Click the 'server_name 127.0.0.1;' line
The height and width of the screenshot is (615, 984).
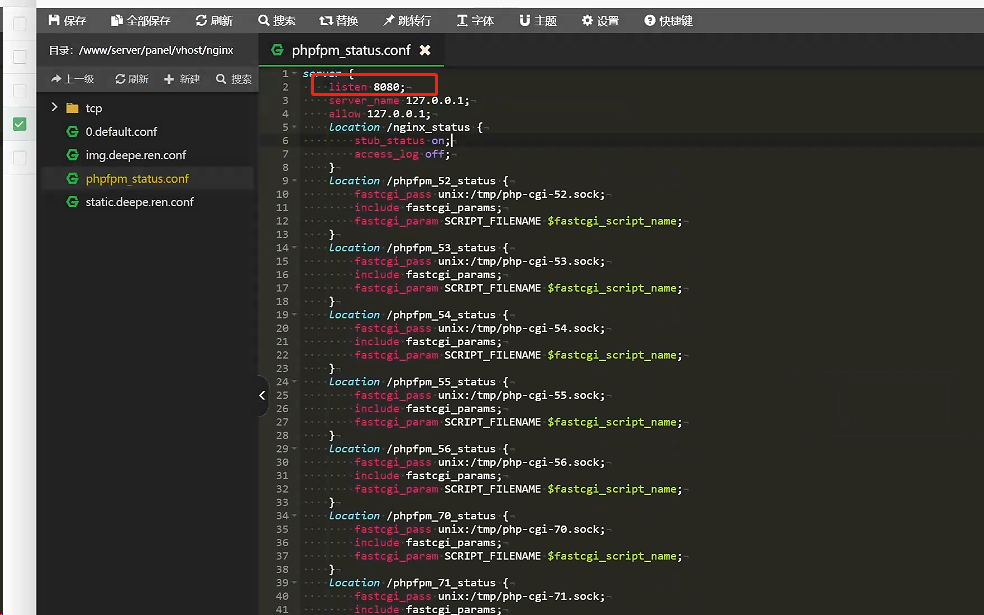pyautogui.click(x=398, y=100)
